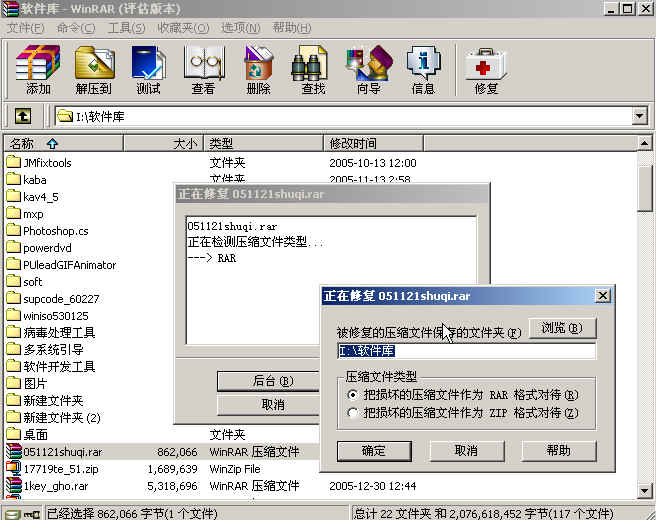The image size is (656, 520).
Task: Select the 多系统引导 folder row
Action: (53, 350)
